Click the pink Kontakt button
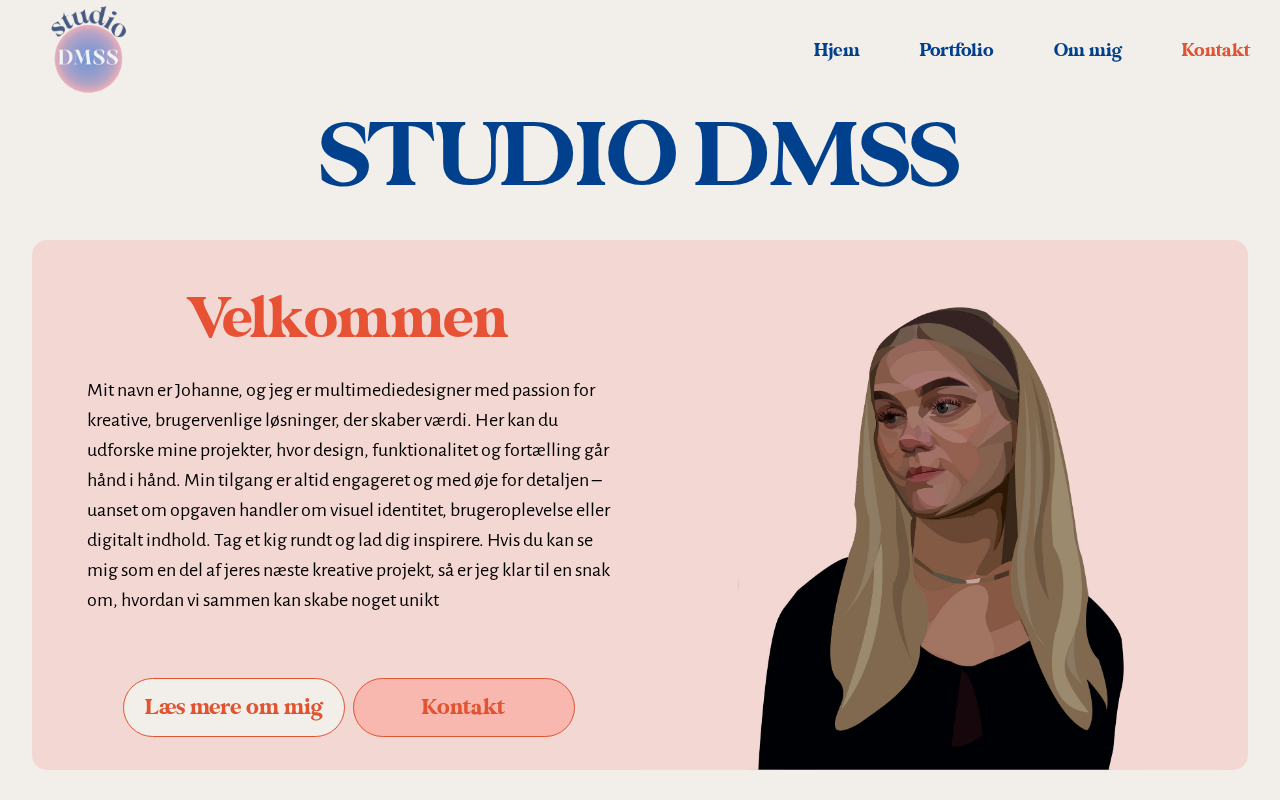 pos(464,707)
